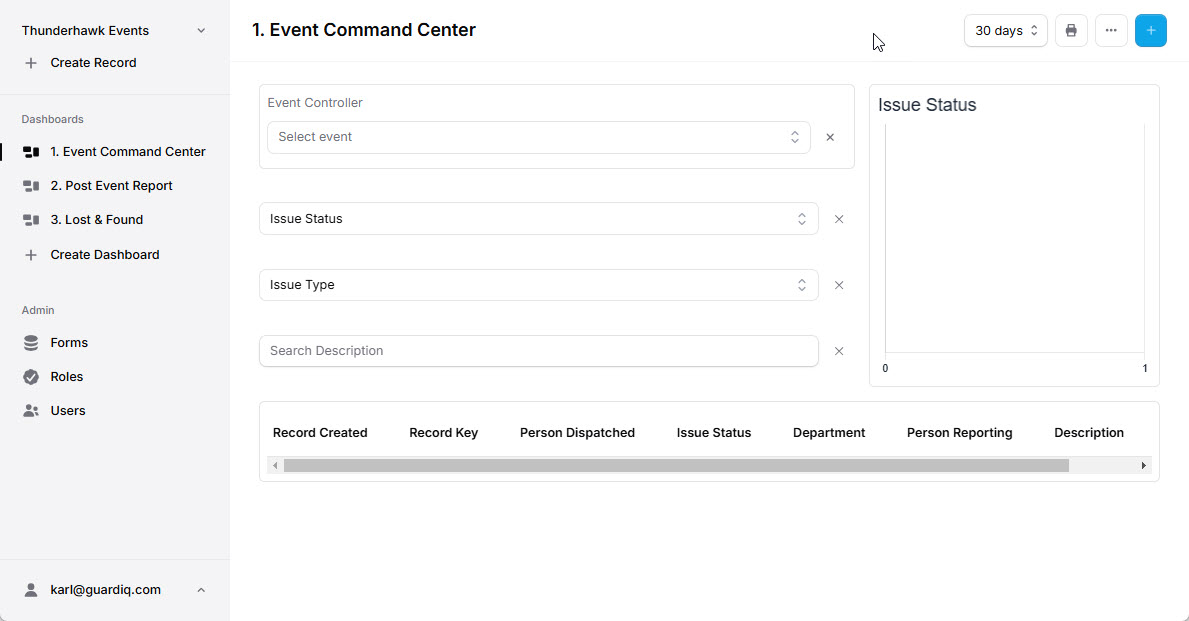Viewport: 1189px width, 621px height.
Task: Go to Roles admin page
Action: coord(67,377)
